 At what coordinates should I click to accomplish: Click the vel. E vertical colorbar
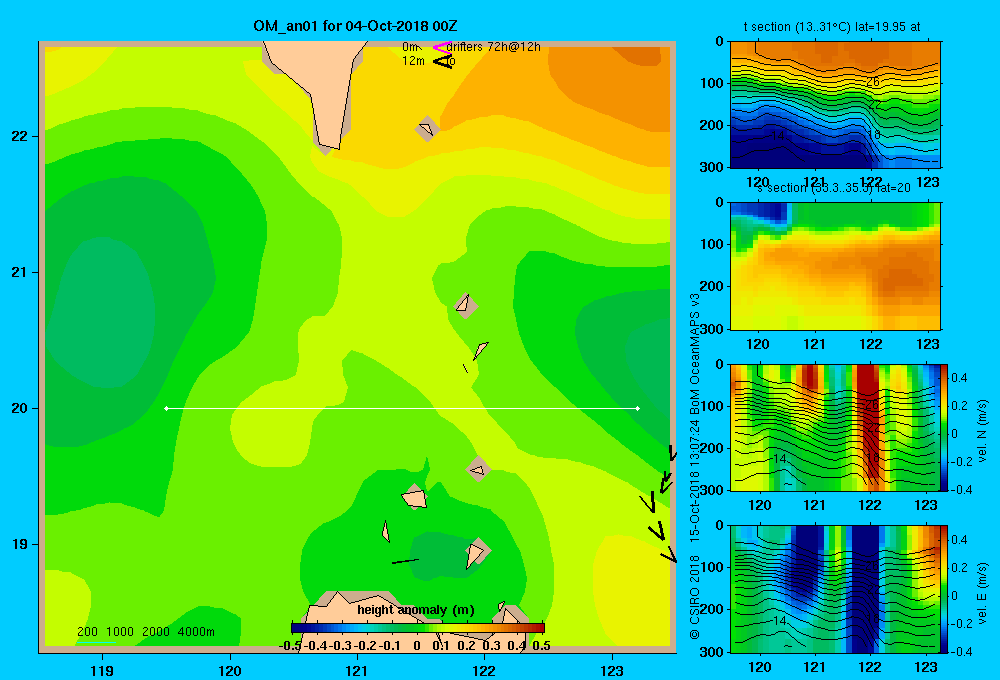[x=945, y=589]
